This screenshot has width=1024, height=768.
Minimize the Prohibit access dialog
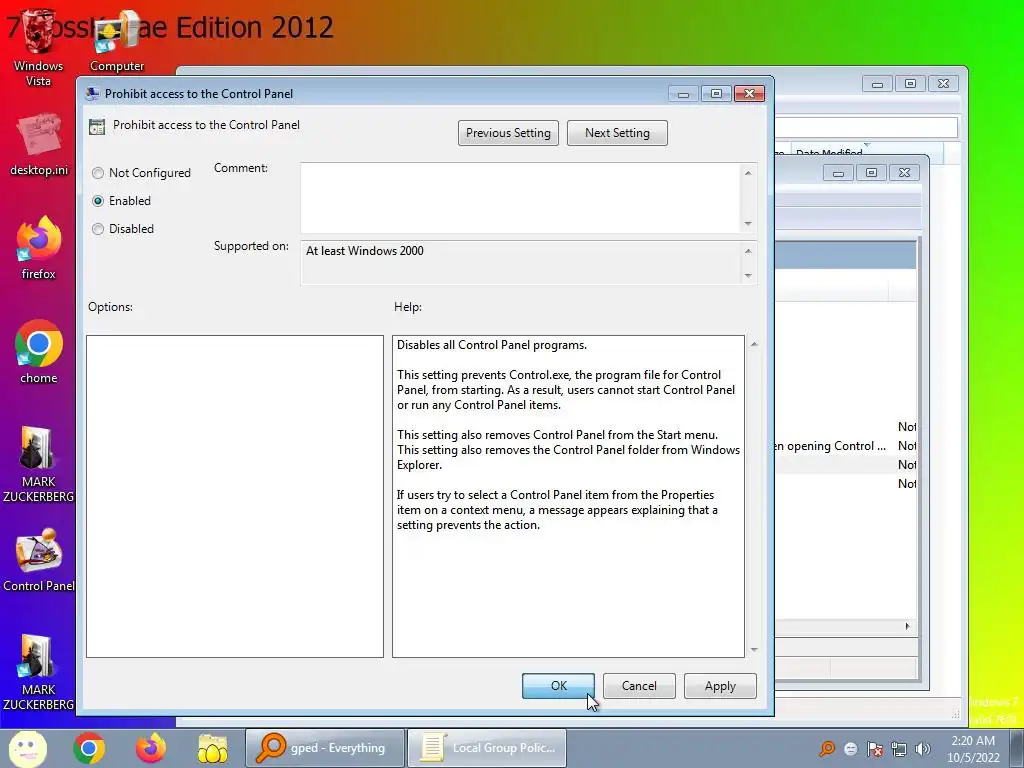click(x=684, y=93)
